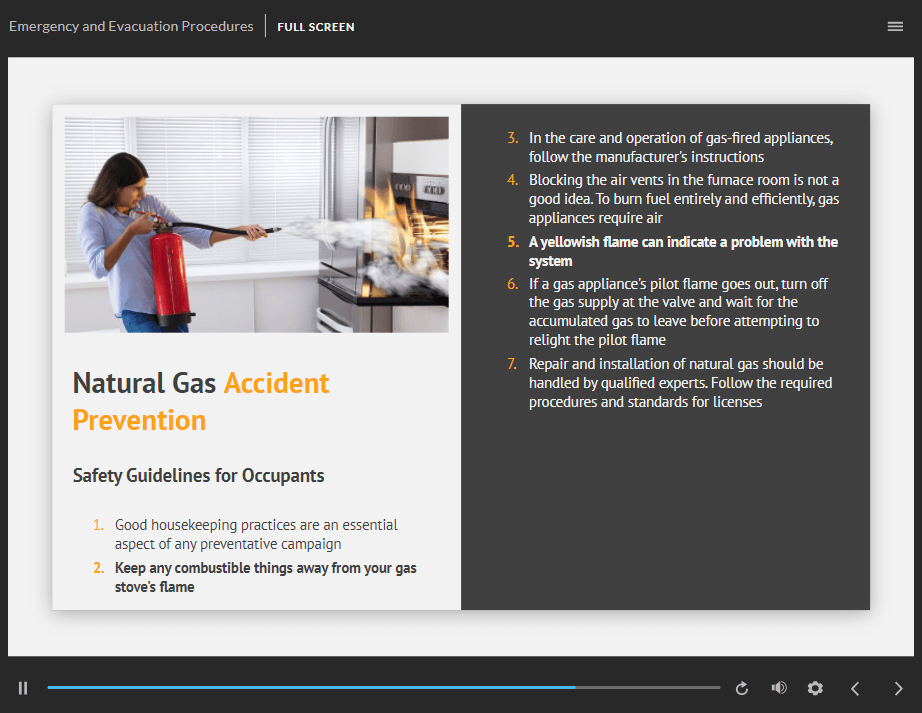This screenshot has width=922, height=713.
Task: Click the fire extinguisher photo
Action: tap(256, 225)
